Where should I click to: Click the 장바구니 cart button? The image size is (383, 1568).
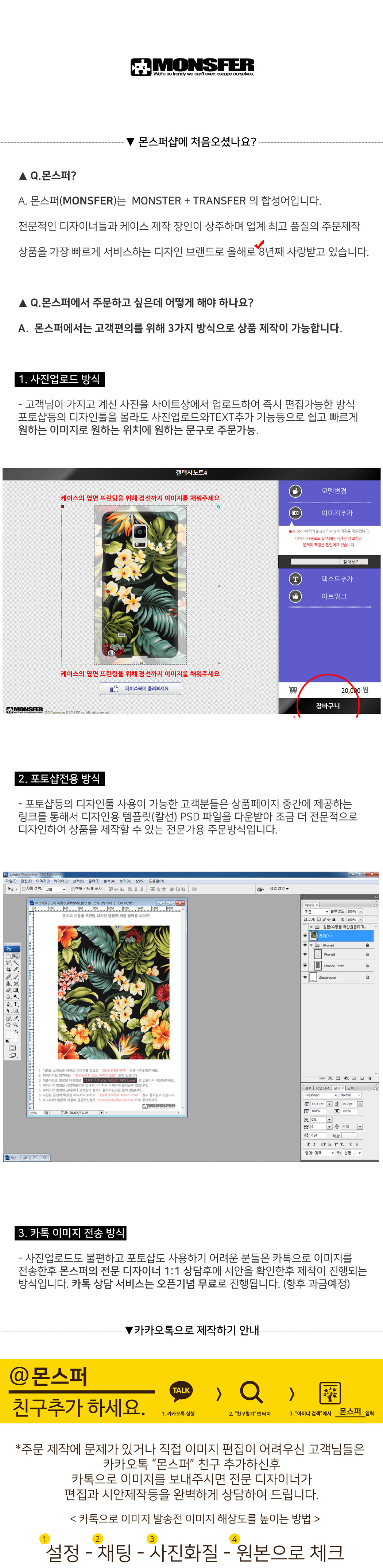tap(328, 705)
